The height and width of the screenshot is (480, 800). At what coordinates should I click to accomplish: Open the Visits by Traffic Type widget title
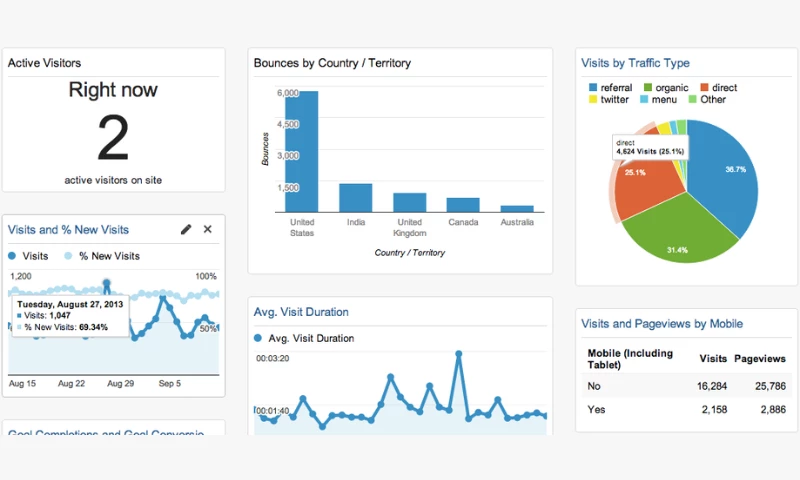tap(635, 63)
